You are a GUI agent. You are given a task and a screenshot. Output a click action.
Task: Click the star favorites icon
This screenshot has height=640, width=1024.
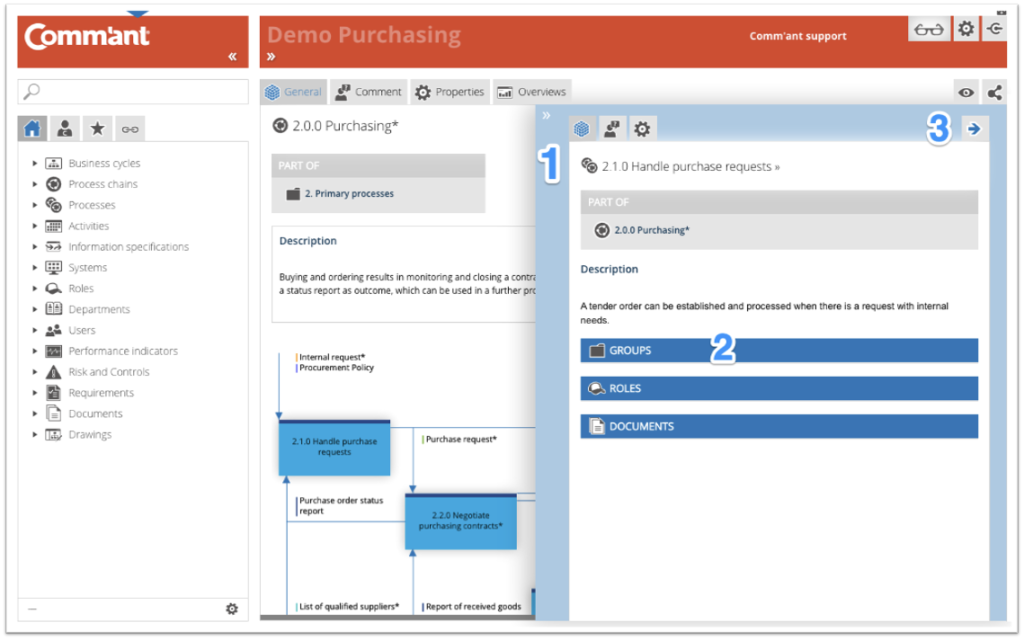96,128
